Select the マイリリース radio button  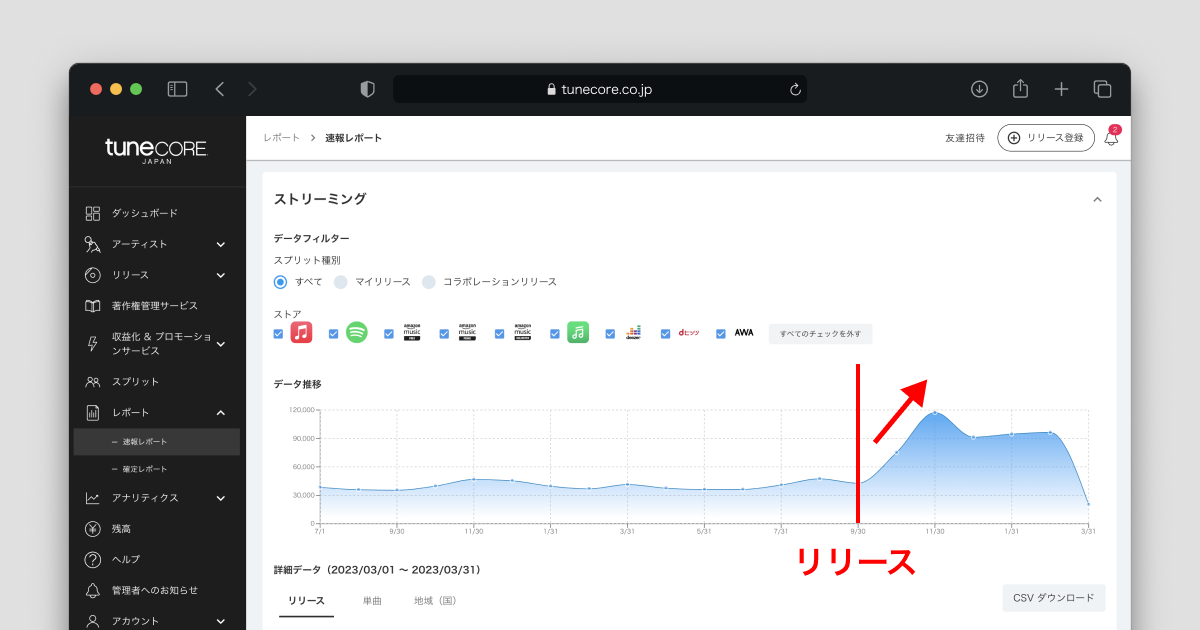tap(340, 282)
